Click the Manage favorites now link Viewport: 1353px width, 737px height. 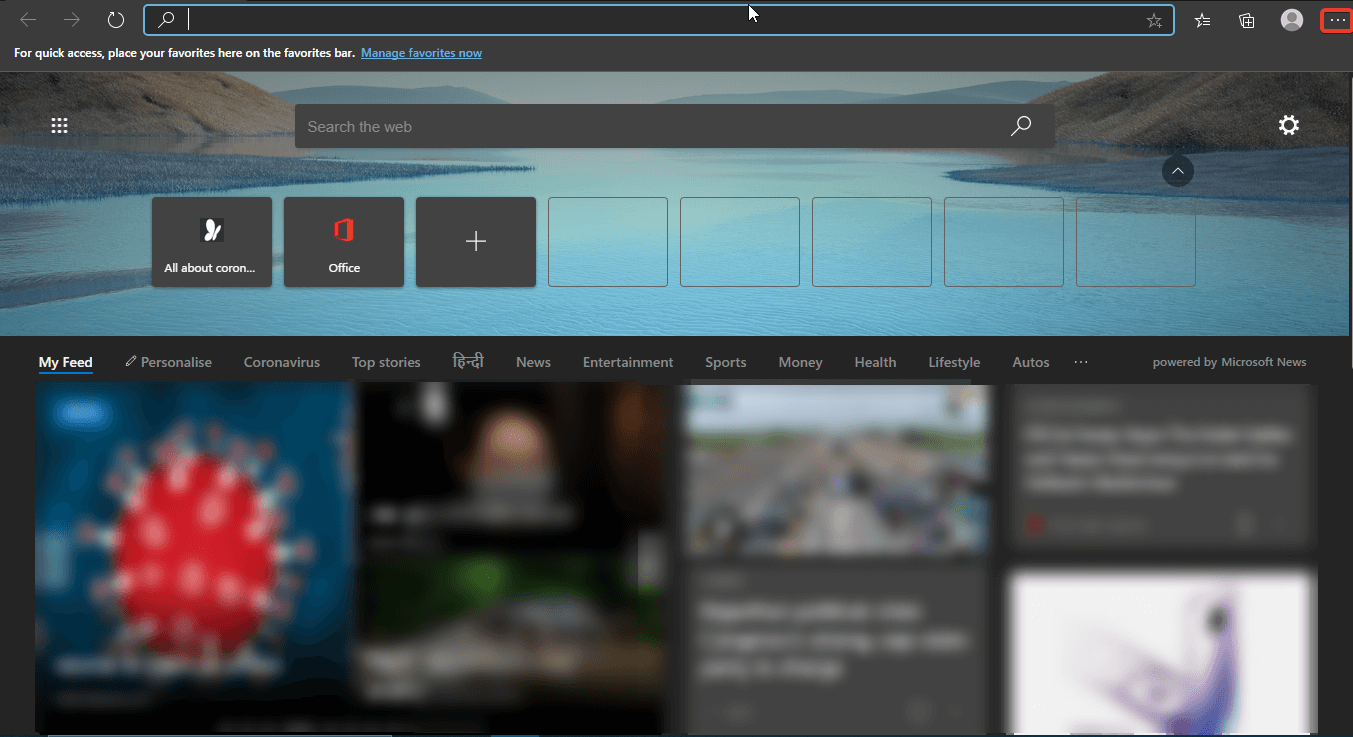[421, 53]
